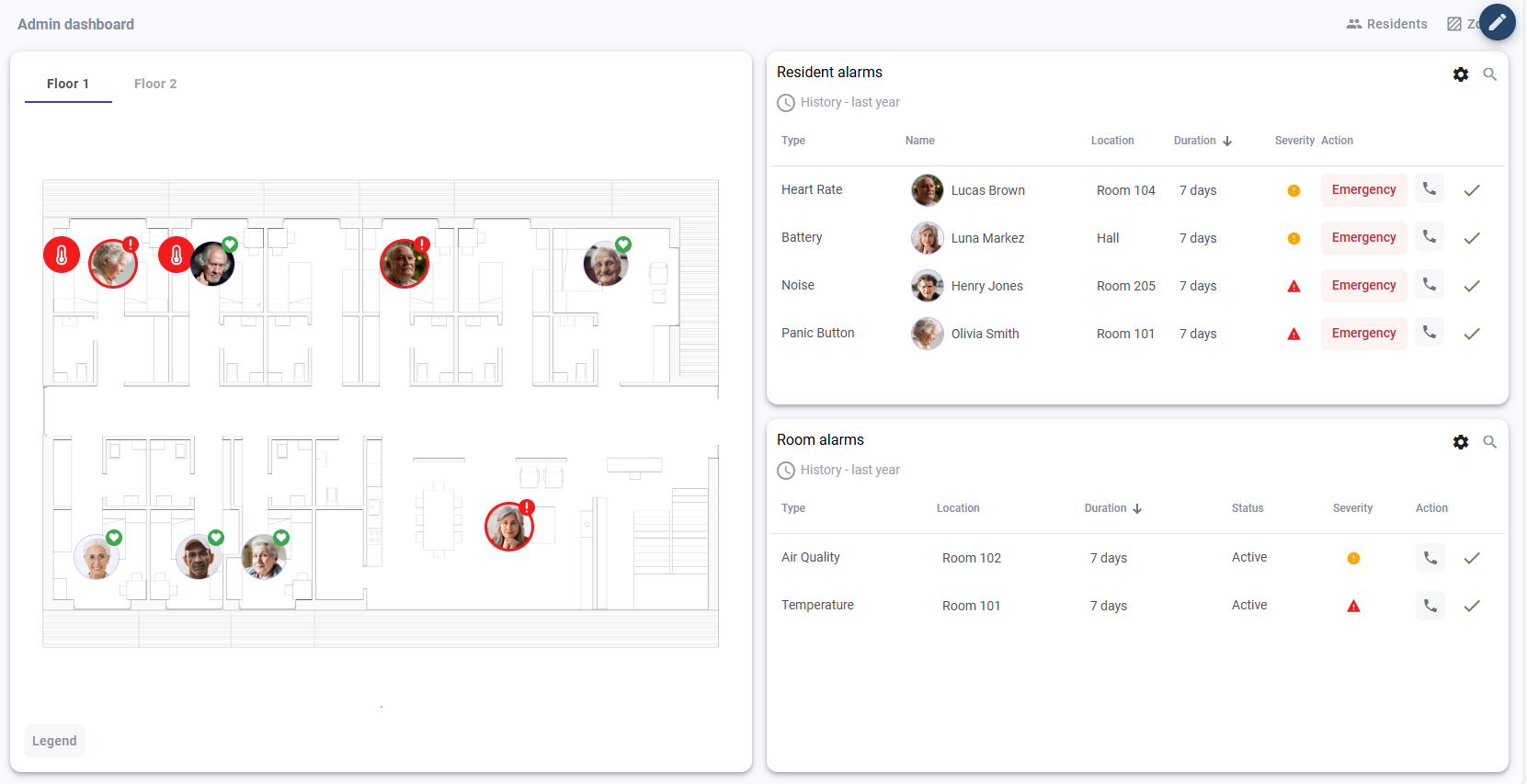Select the alerting resident avatar in the bottom hall
The height and width of the screenshot is (784, 1527).
coord(508,527)
